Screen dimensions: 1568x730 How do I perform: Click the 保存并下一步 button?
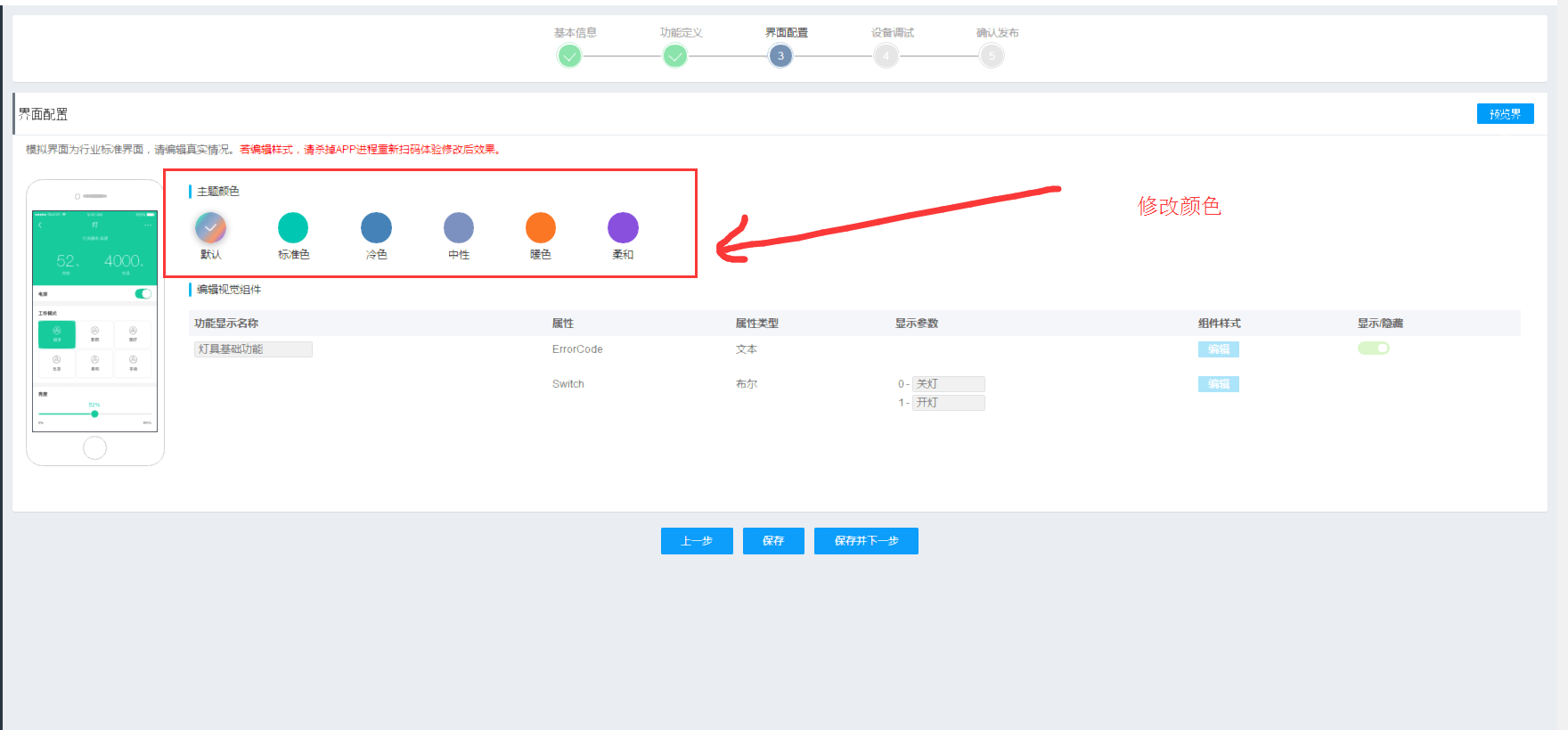[x=866, y=541]
